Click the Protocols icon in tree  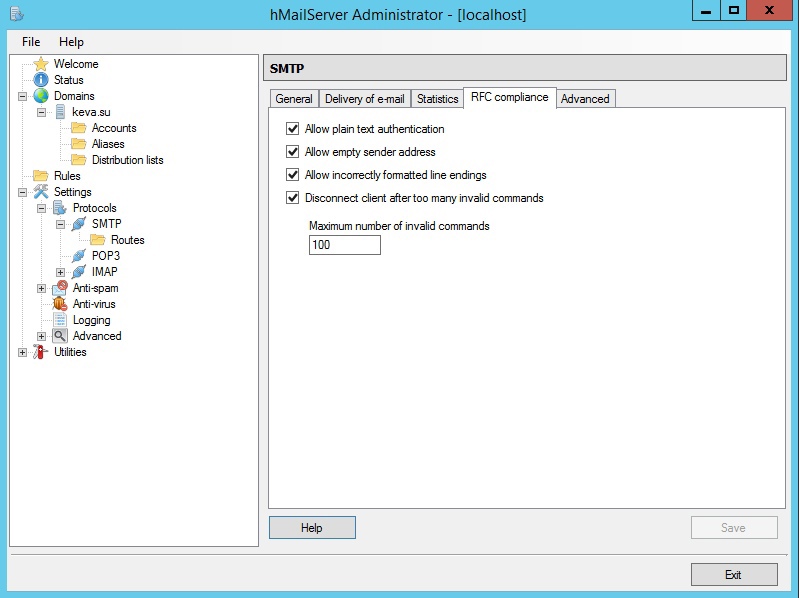coord(60,208)
